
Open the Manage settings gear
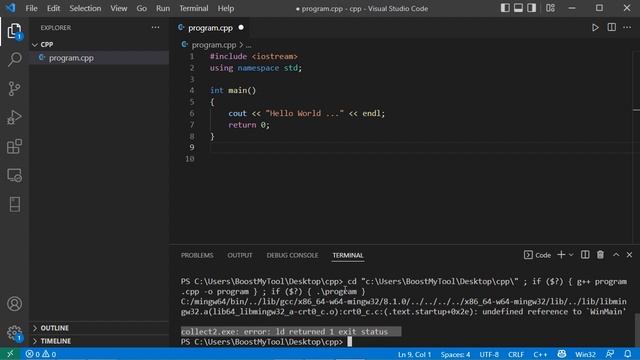click(x=14, y=333)
